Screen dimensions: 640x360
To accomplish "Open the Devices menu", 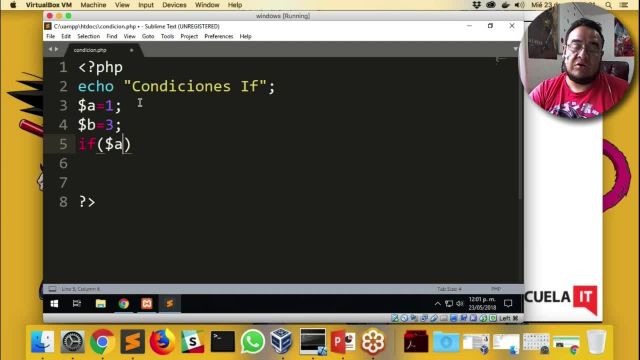I will (x=174, y=5).
